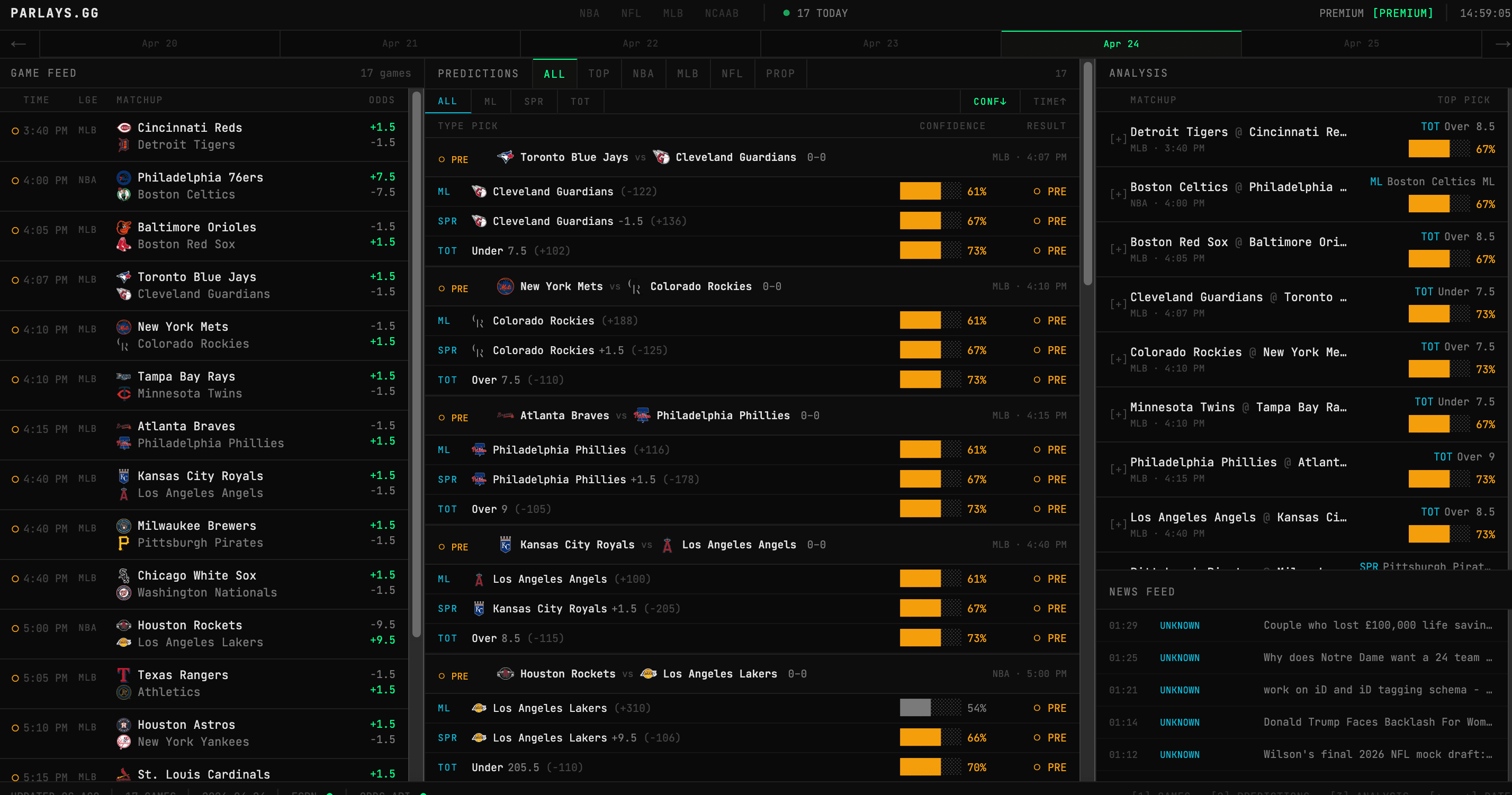Screen dimensions: 1512x795
Task: Click the Philadelphia 76ers logo
Action: coord(123,178)
